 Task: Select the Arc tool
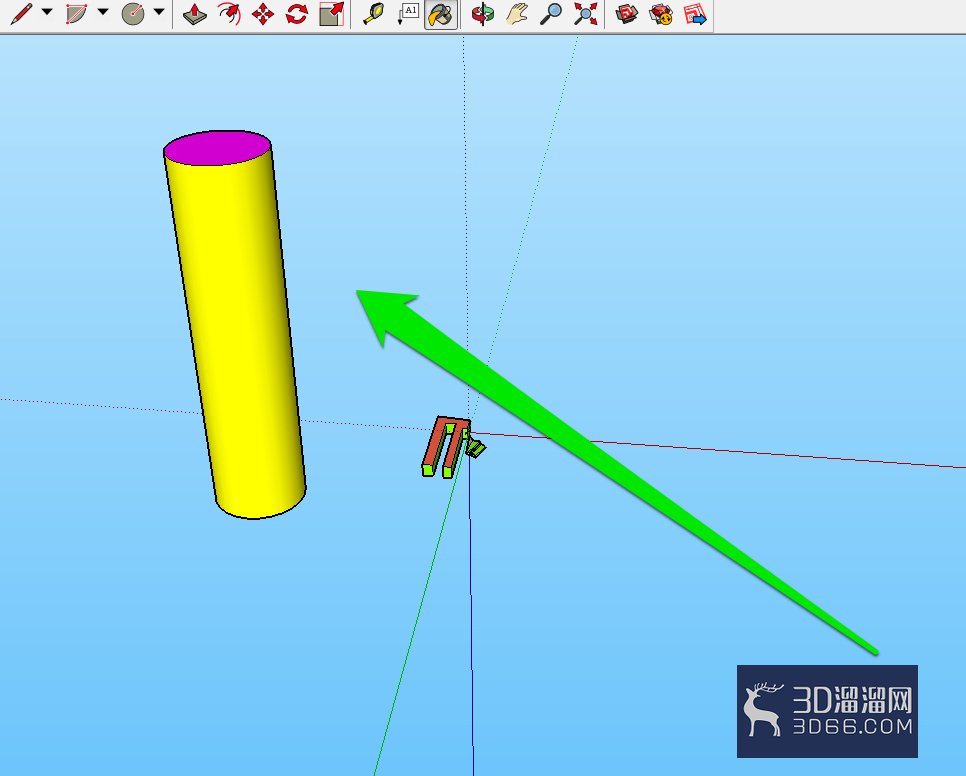tap(77, 14)
